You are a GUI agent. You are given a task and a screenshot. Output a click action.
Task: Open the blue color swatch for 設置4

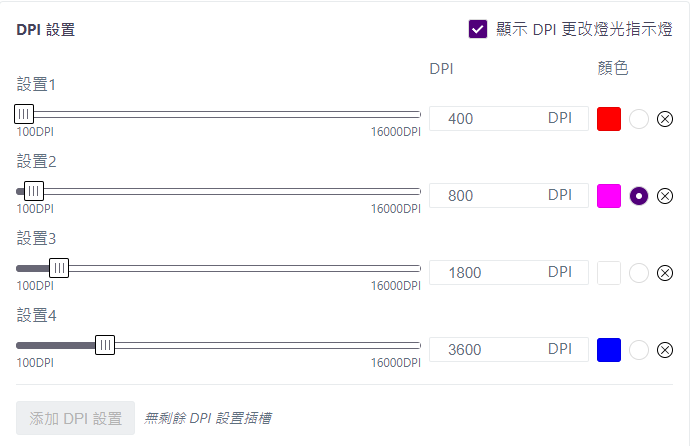coord(609,350)
